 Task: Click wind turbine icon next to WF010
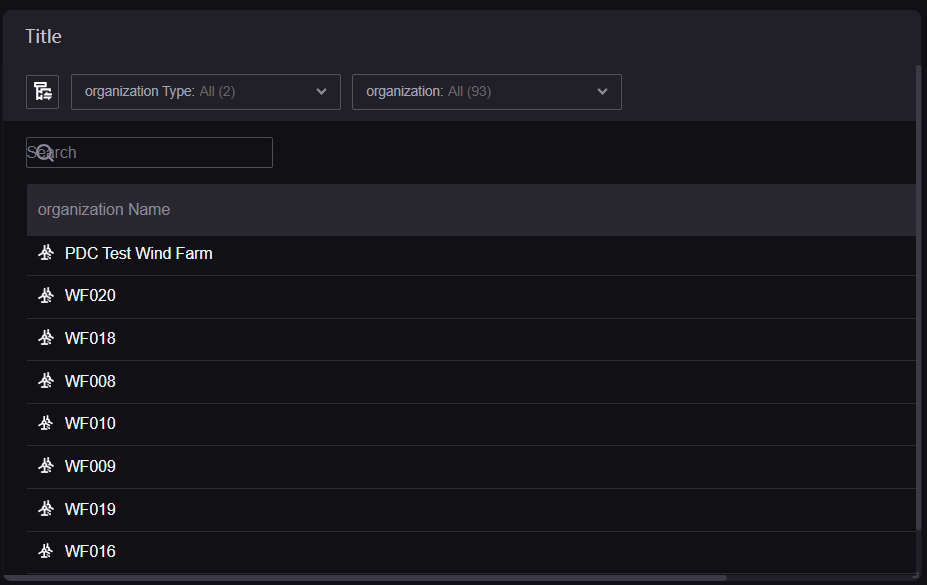click(46, 423)
